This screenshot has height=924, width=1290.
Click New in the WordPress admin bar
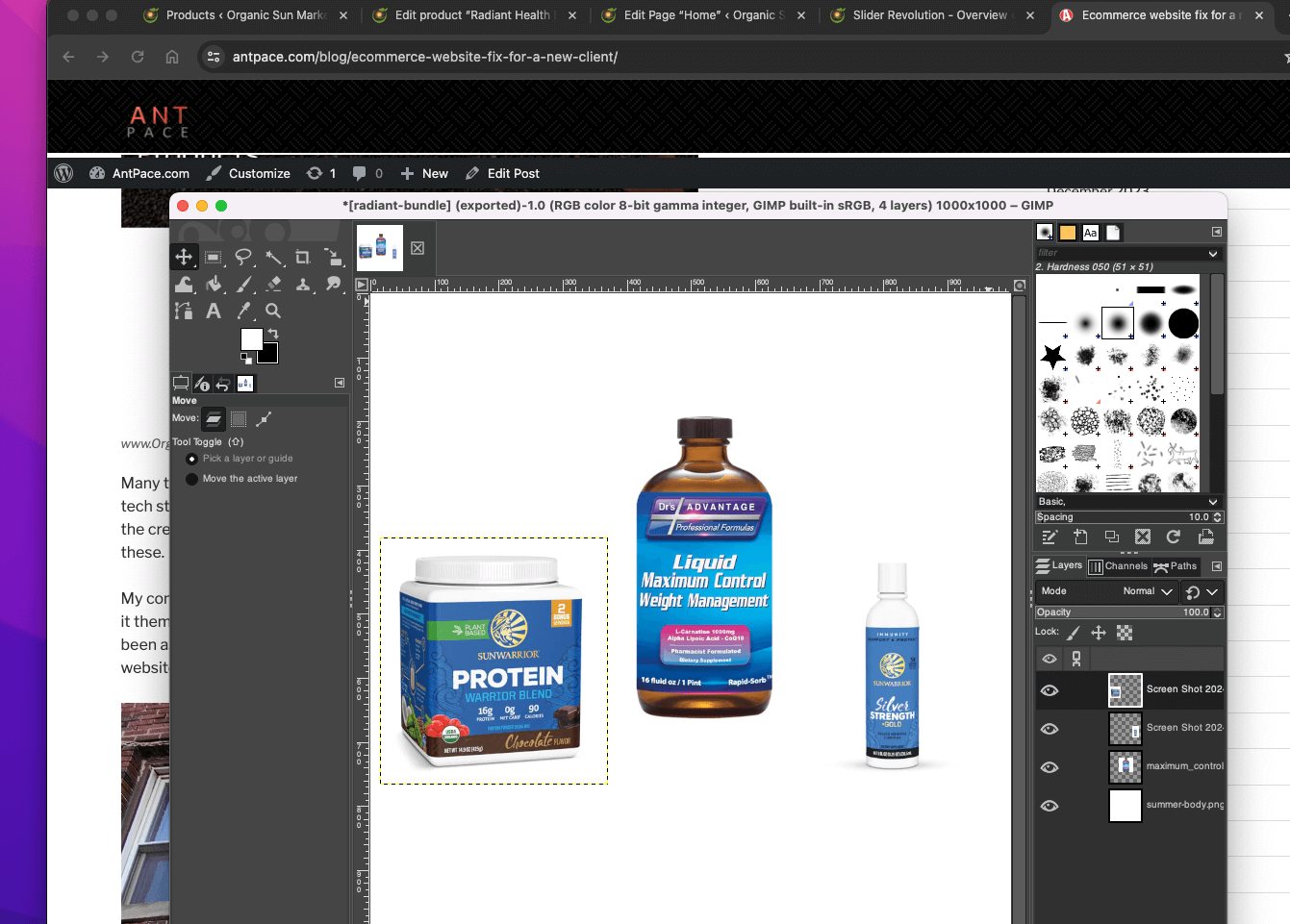424,173
